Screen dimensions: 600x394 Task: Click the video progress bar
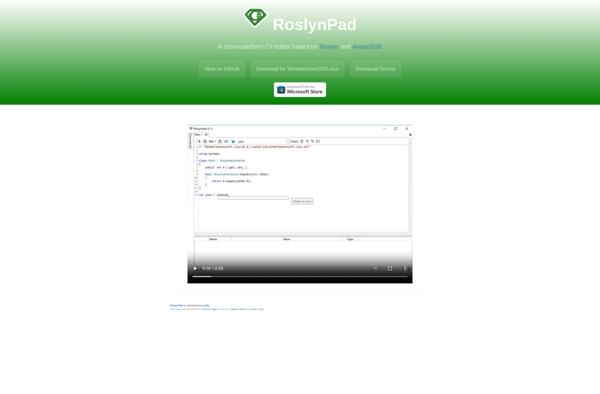pos(300,276)
